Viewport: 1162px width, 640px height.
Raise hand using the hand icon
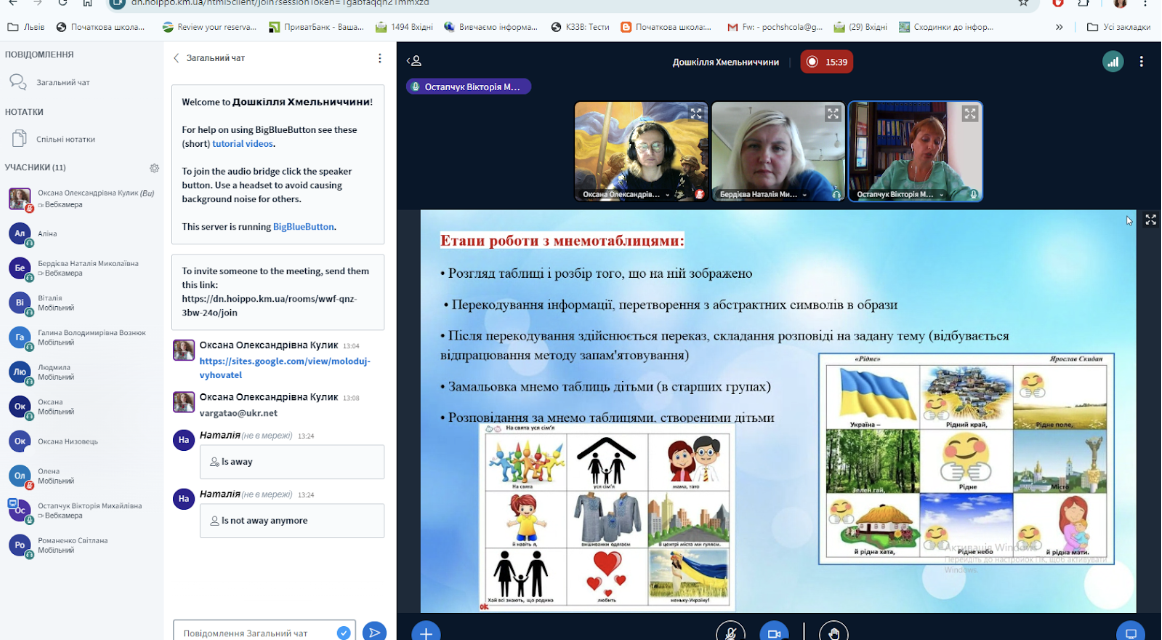(834, 633)
